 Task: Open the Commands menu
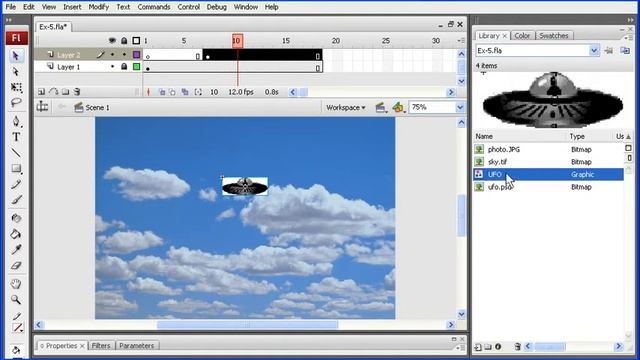point(154,7)
